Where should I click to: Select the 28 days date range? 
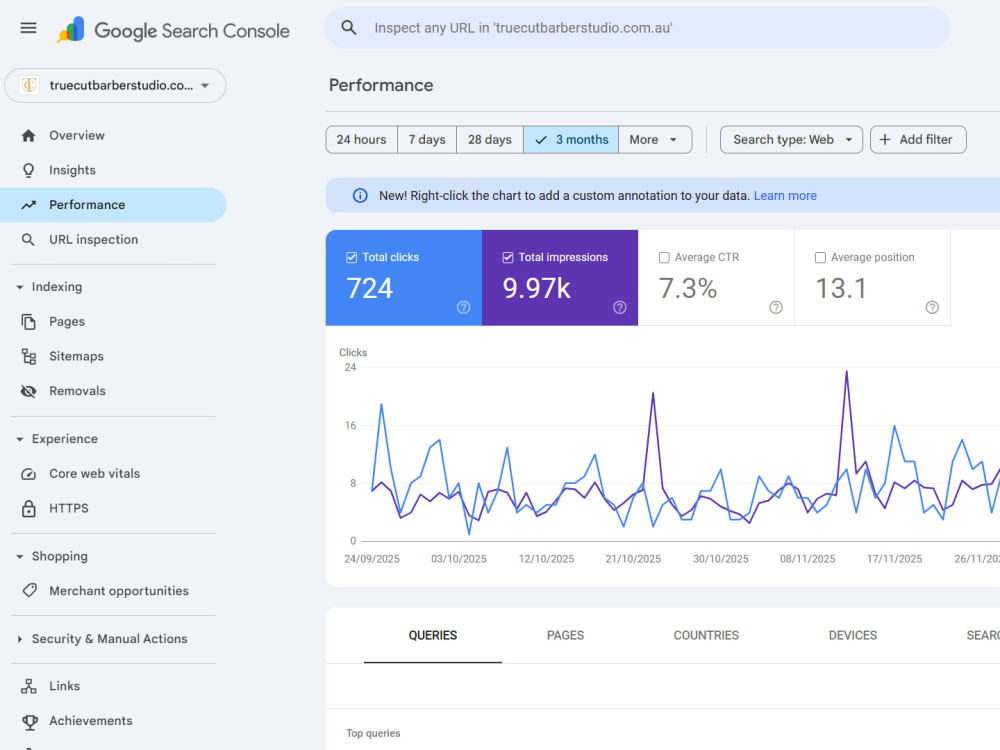[x=490, y=140]
